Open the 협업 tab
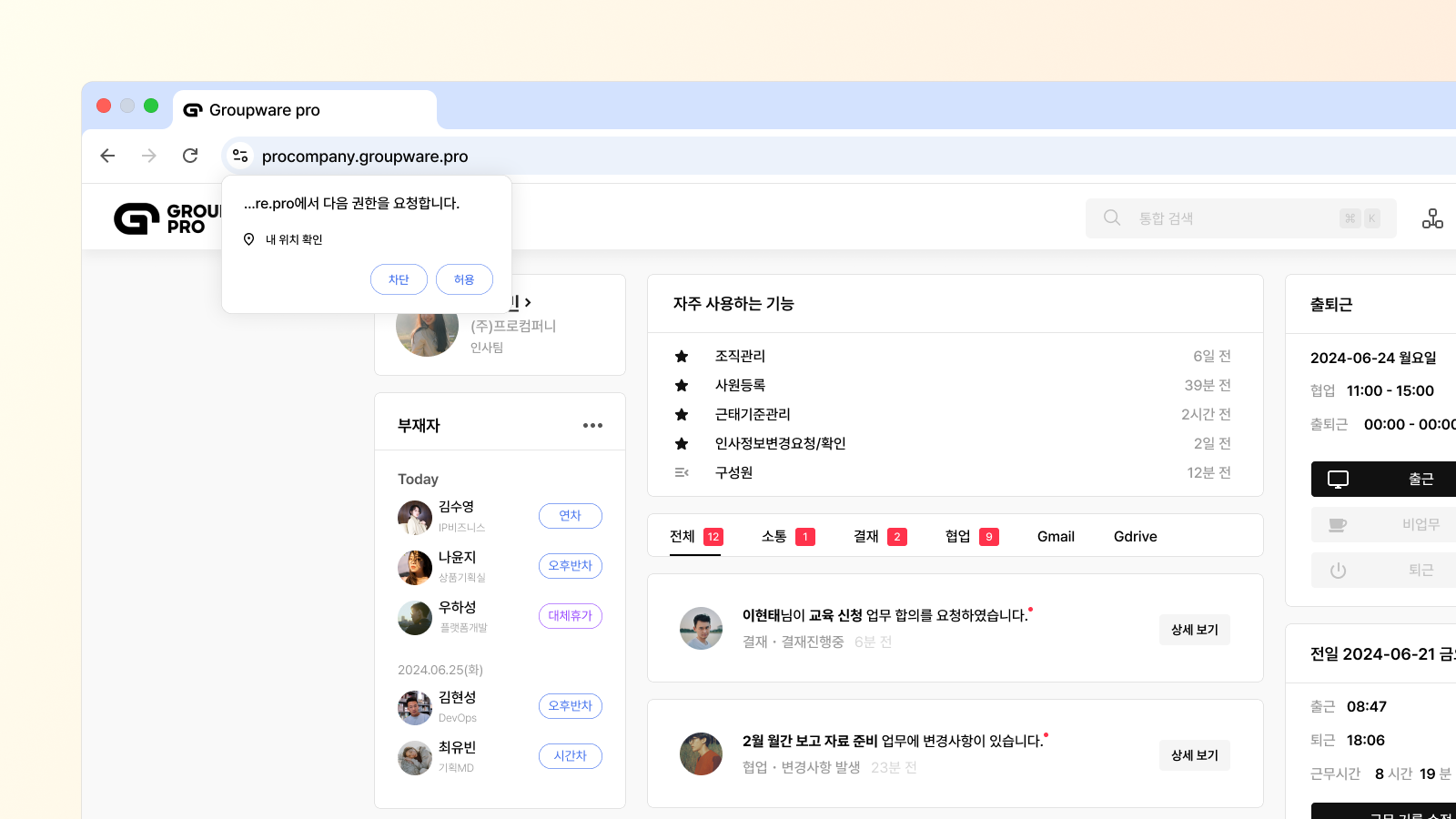 (972, 536)
